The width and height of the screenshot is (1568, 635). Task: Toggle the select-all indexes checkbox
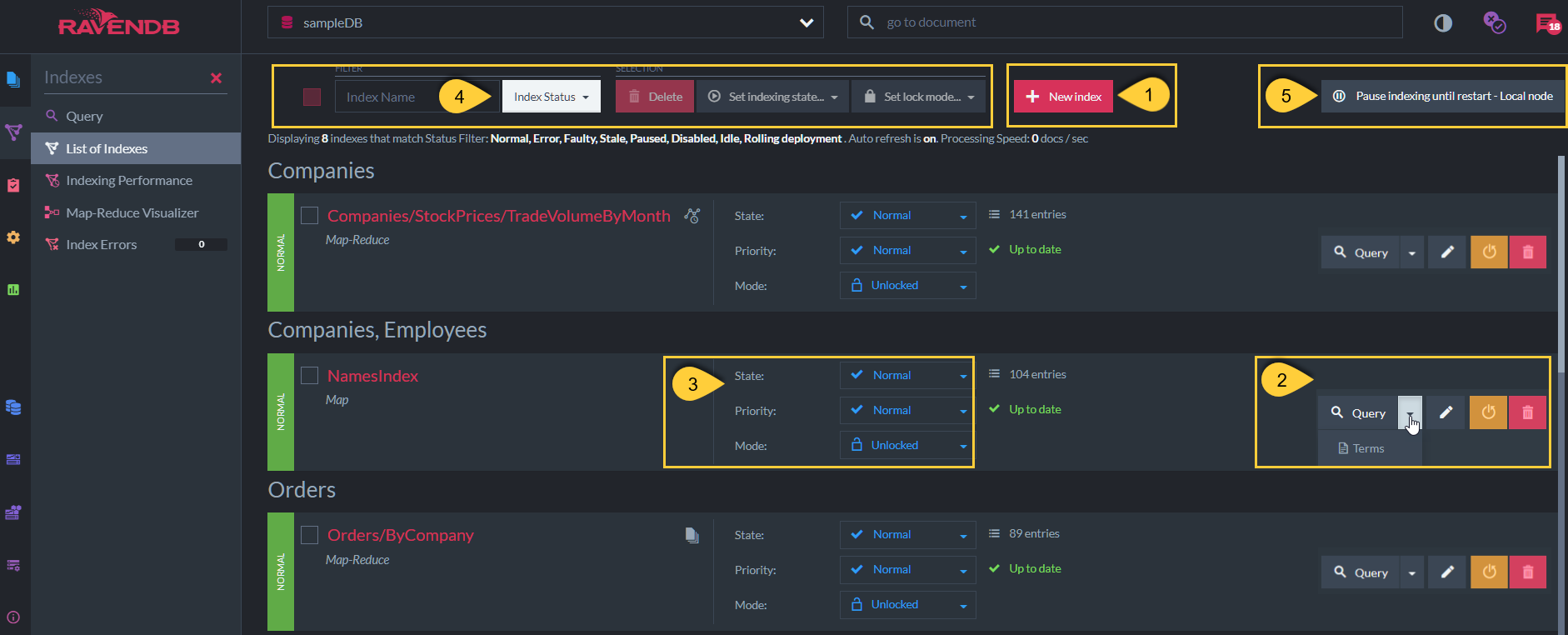pos(312,97)
